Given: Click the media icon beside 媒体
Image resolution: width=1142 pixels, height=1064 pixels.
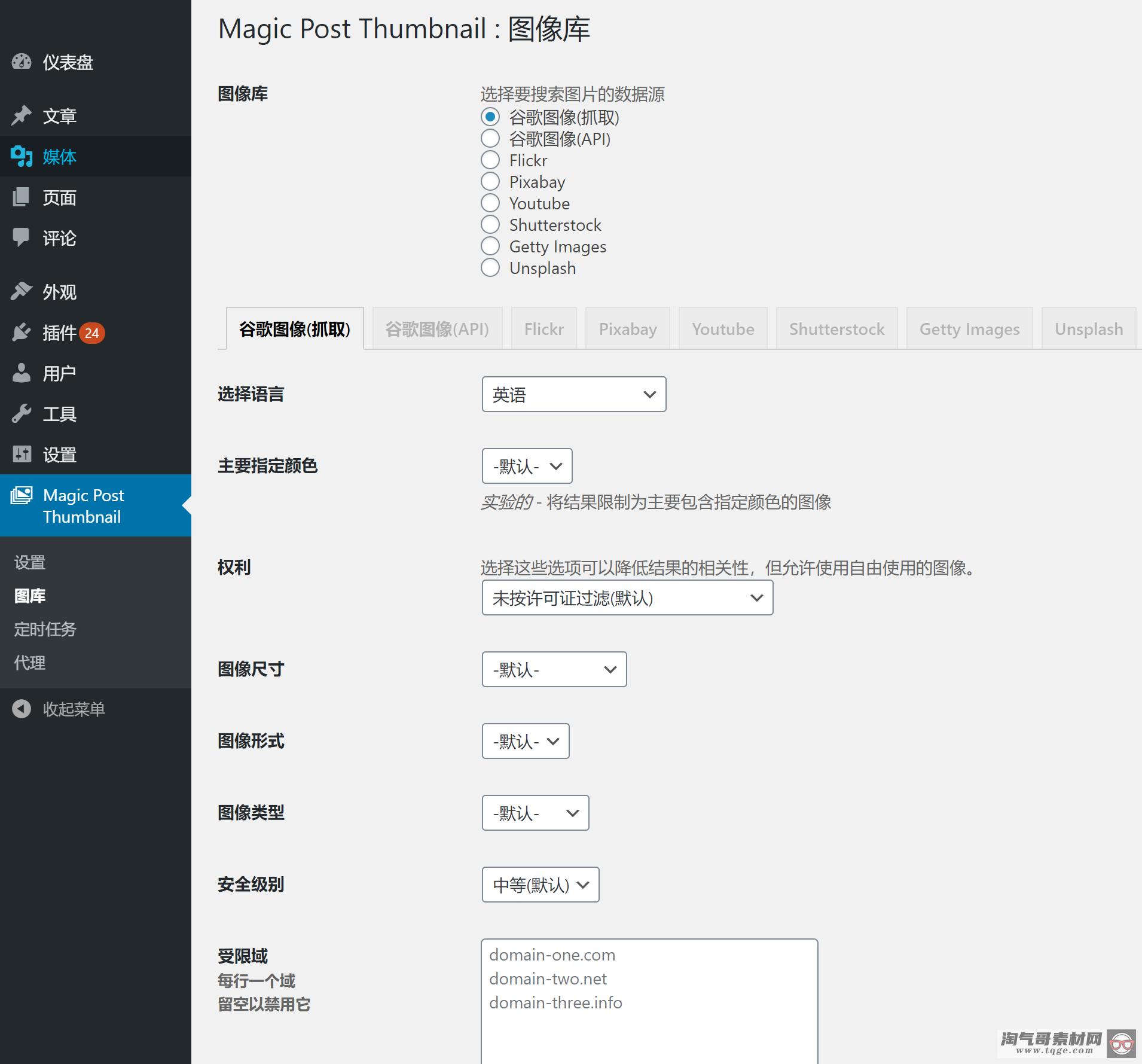Looking at the screenshot, I should tap(22, 156).
